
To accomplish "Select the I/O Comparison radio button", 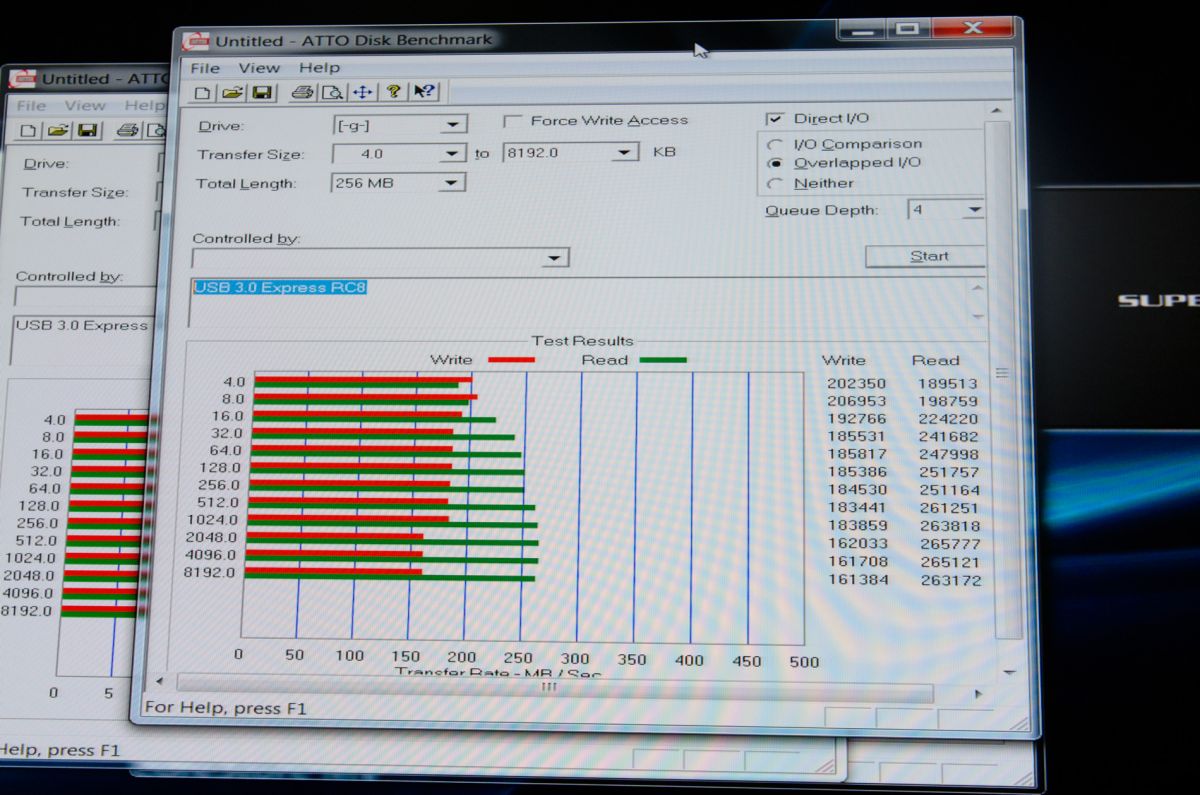I will 774,145.
